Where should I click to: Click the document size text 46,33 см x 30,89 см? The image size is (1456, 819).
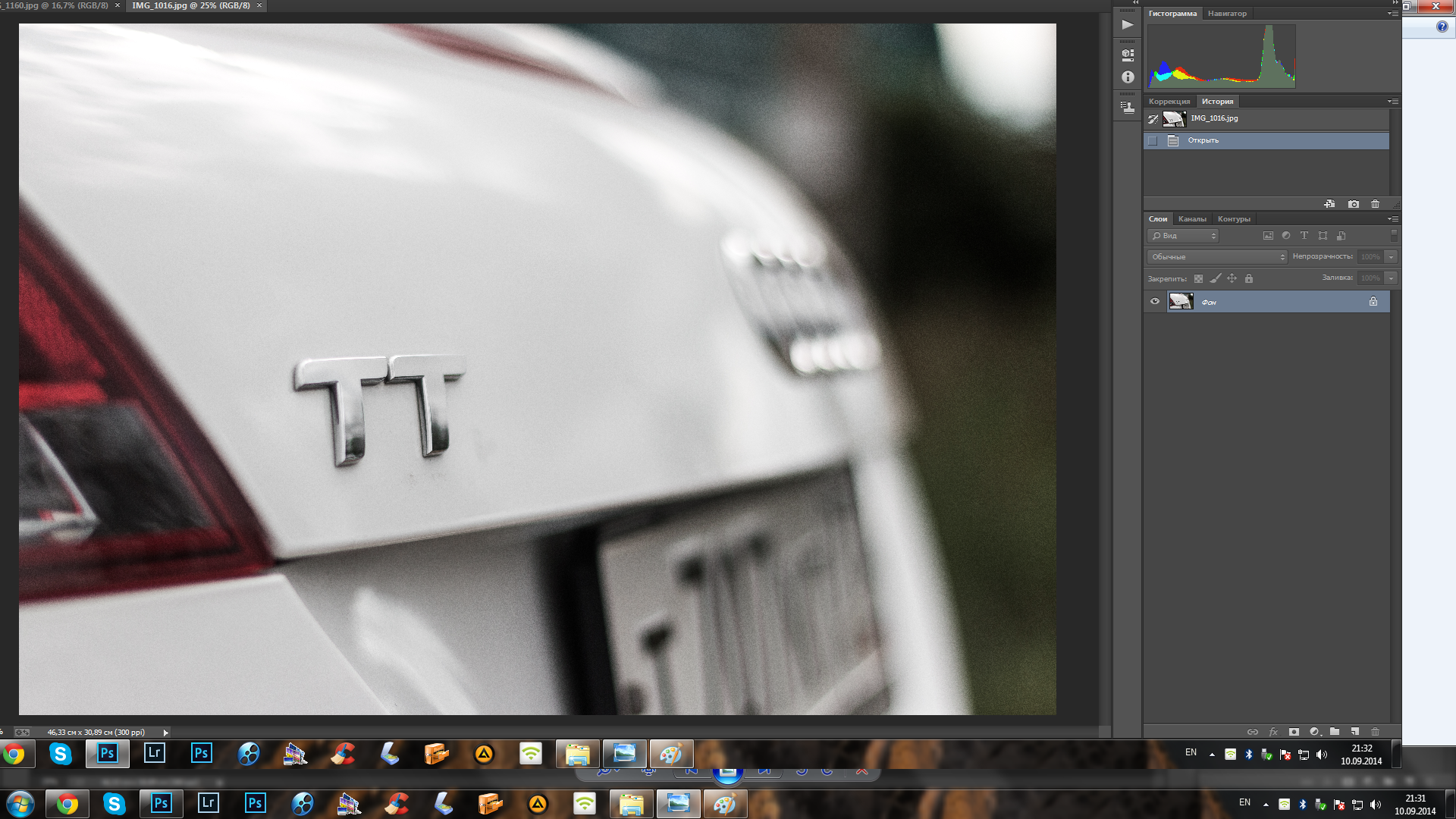click(96, 733)
